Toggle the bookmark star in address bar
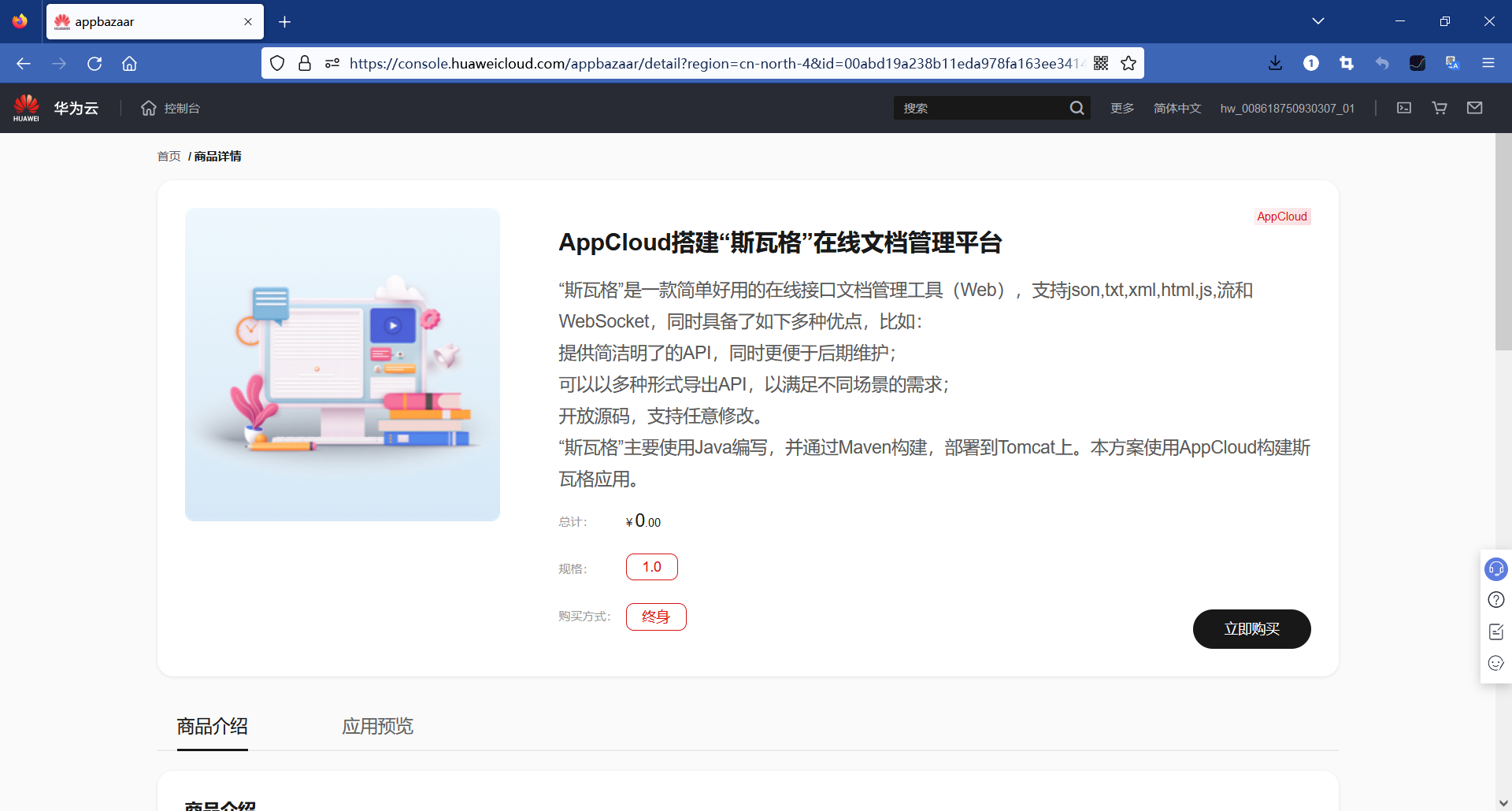 coord(1128,63)
